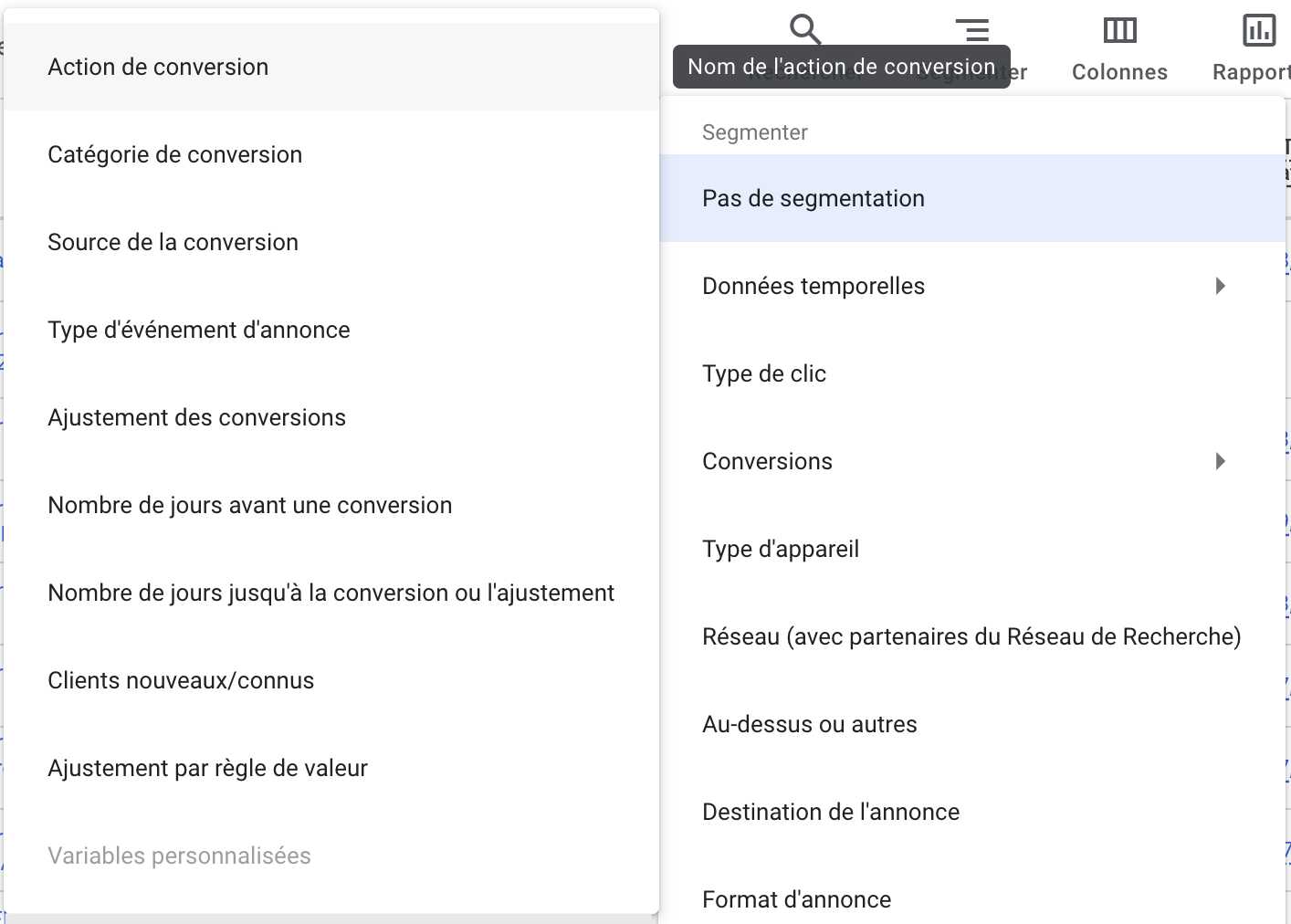Expand Données temporelles submenu arrow

click(x=1220, y=286)
